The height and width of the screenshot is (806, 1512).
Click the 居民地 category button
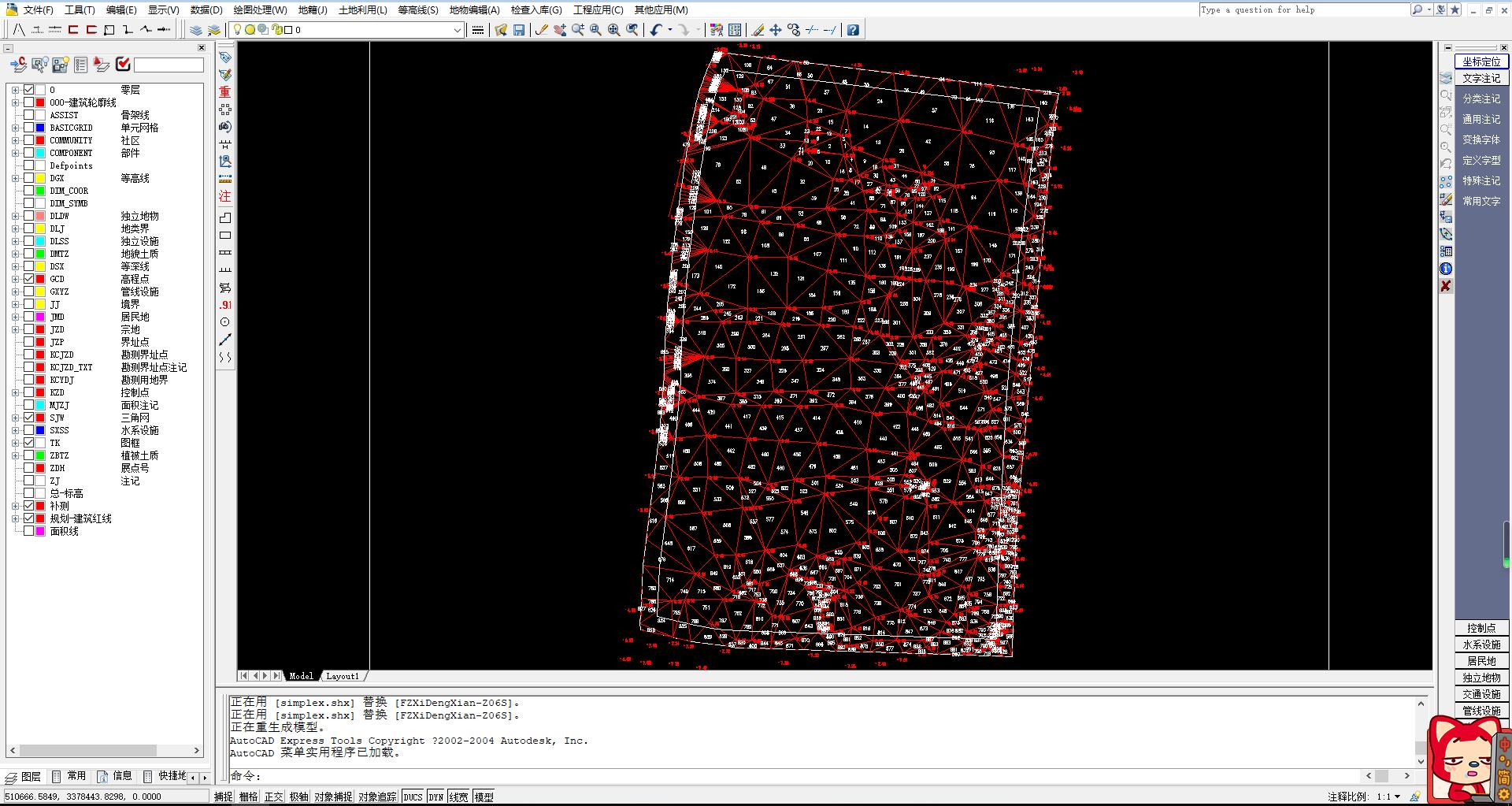1481,661
